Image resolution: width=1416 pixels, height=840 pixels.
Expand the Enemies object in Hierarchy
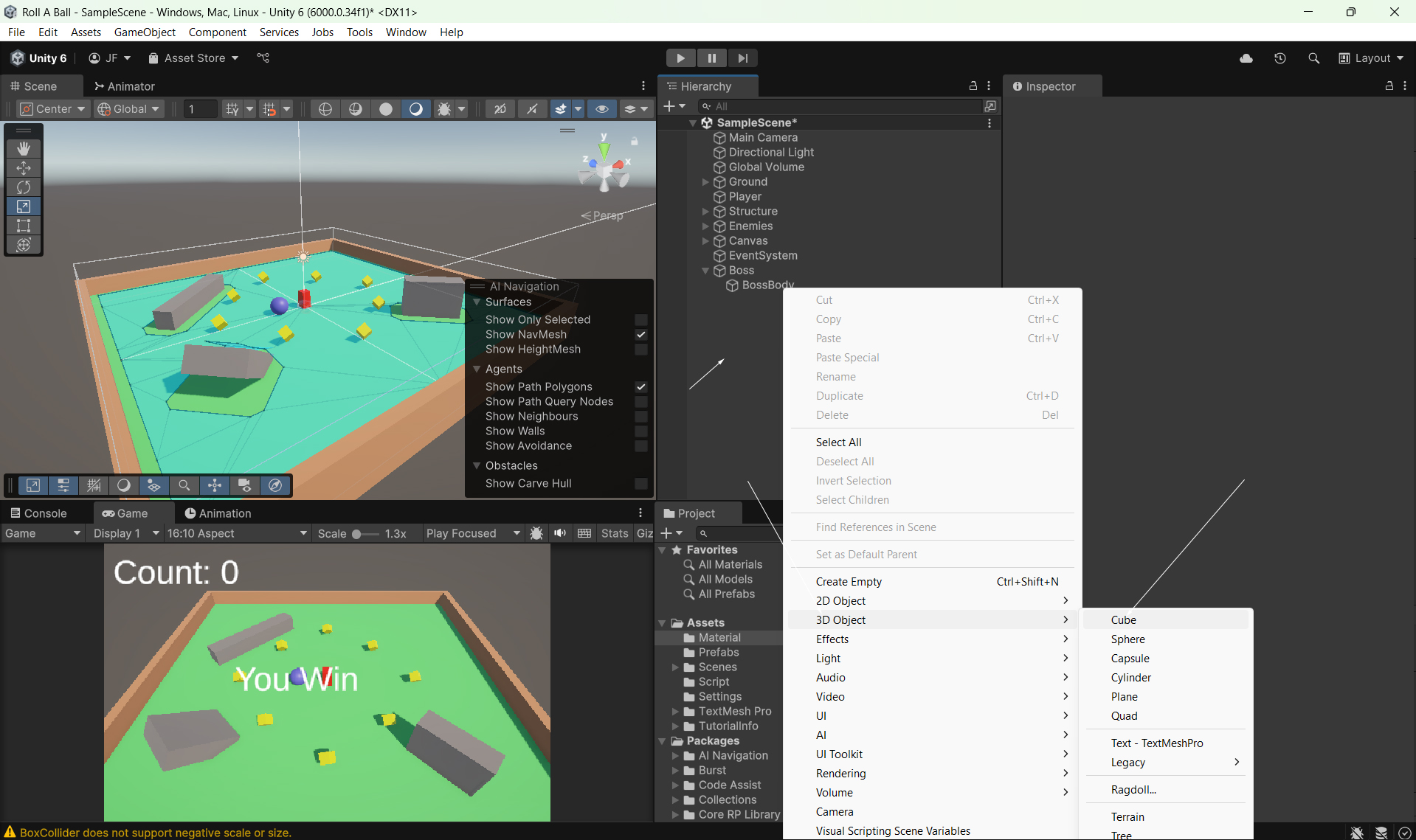(705, 226)
